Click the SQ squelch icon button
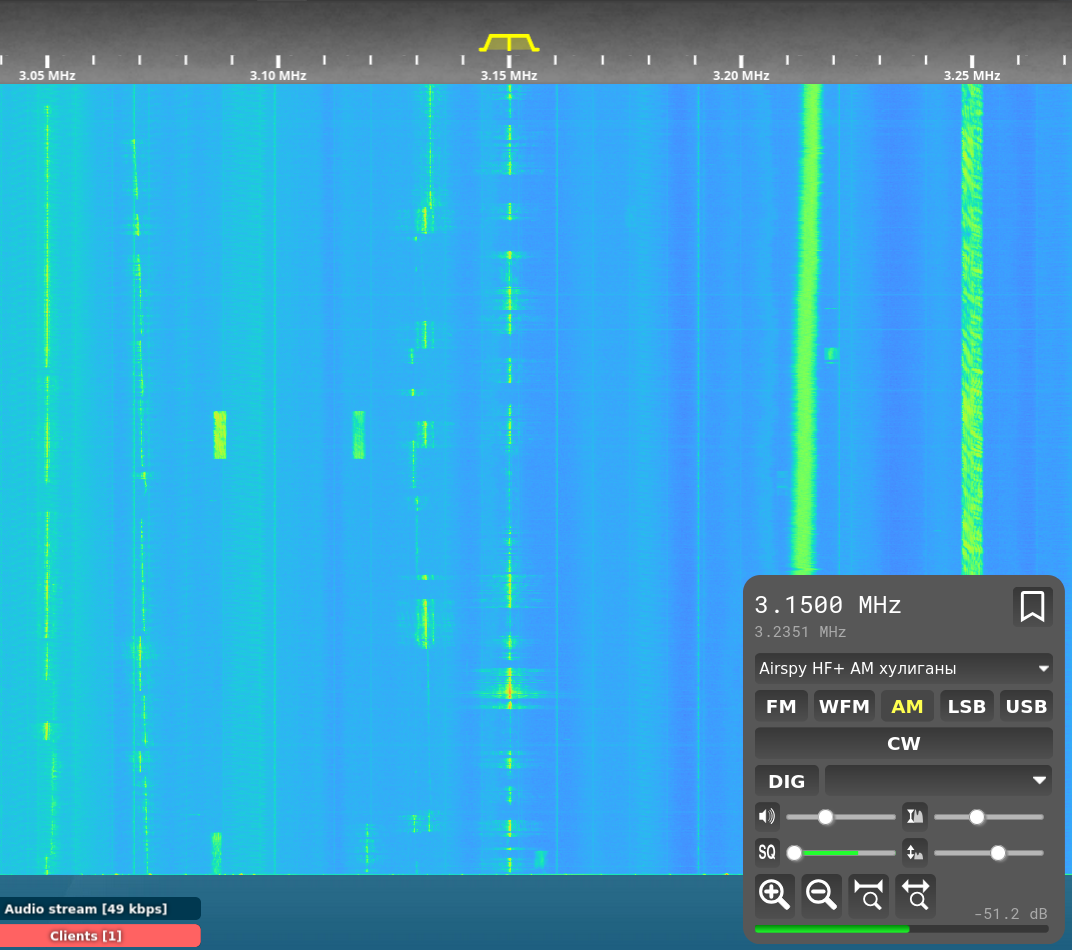The height and width of the screenshot is (950, 1072). (767, 852)
